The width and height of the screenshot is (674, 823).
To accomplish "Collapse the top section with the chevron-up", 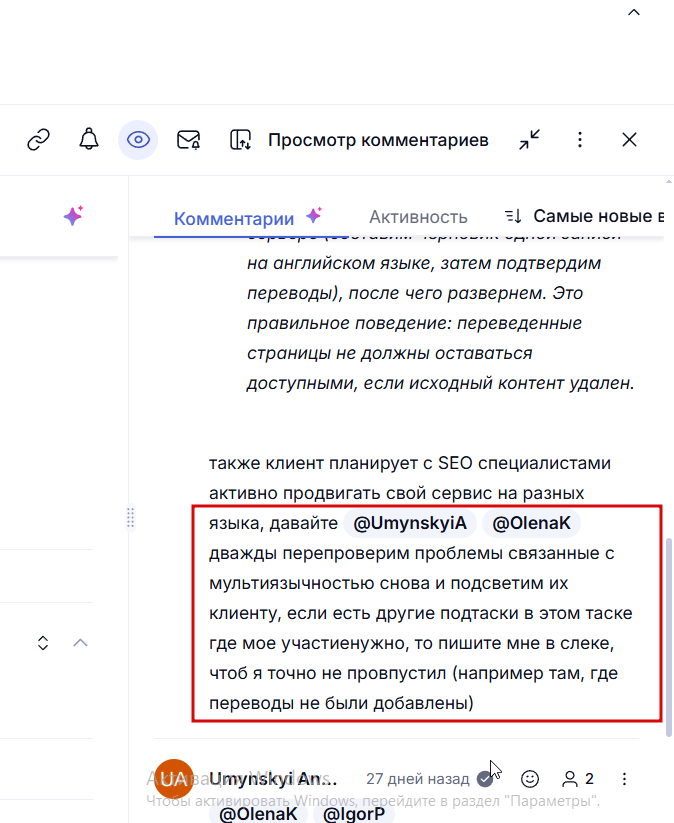I will click(634, 12).
